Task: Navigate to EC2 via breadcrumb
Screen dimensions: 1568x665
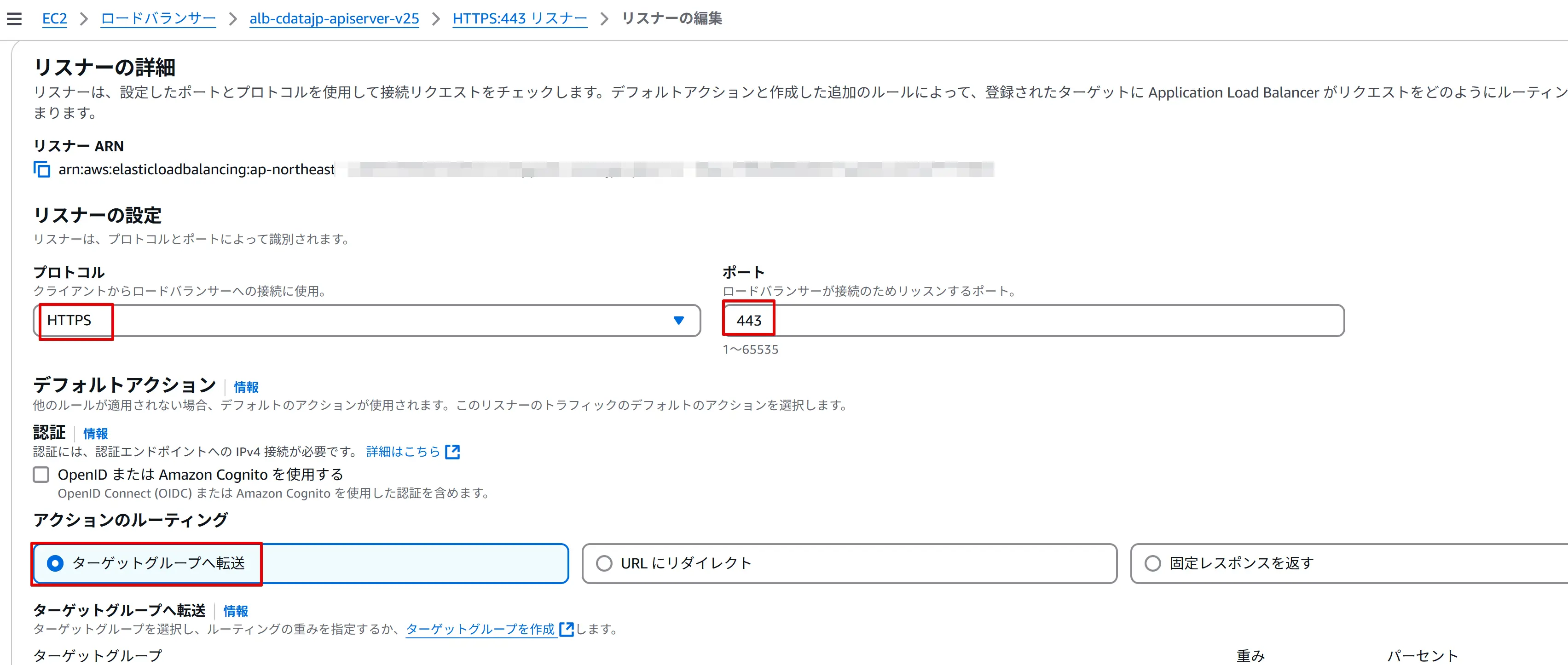Action: tap(54, 18)
